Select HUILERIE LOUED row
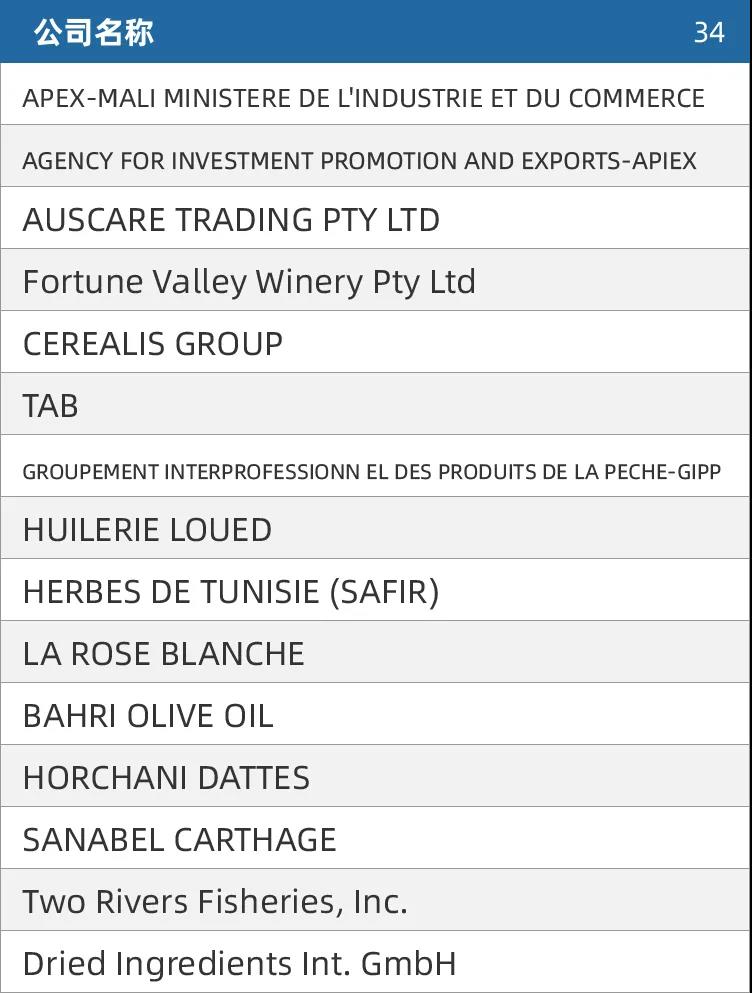Image resolution: width=752 pixels, height=993 pixels. [376, 528]
